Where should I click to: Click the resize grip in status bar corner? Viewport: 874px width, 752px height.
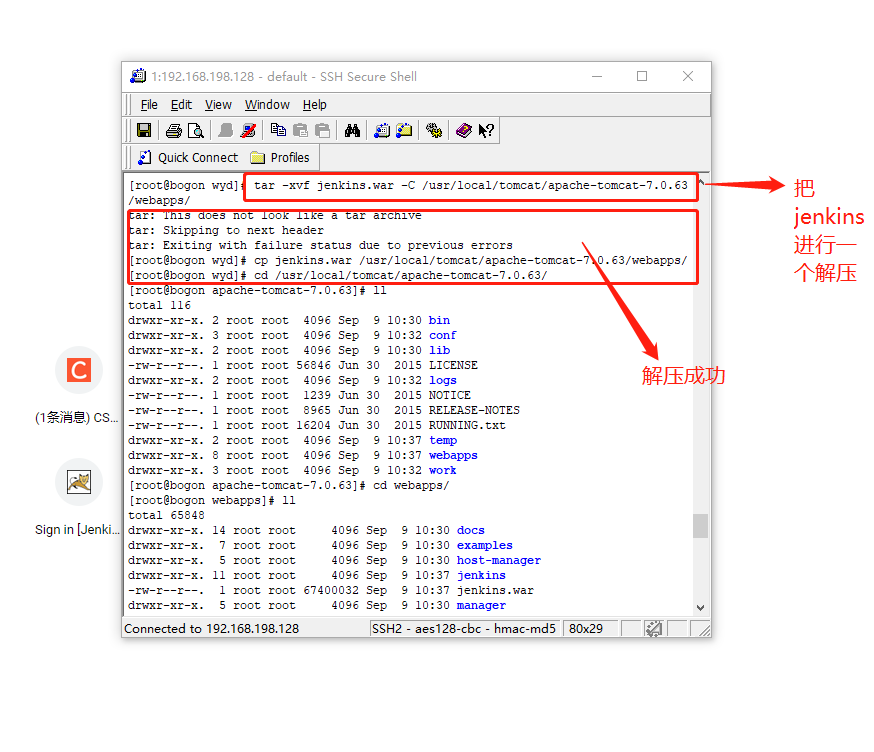click(705, 630)
